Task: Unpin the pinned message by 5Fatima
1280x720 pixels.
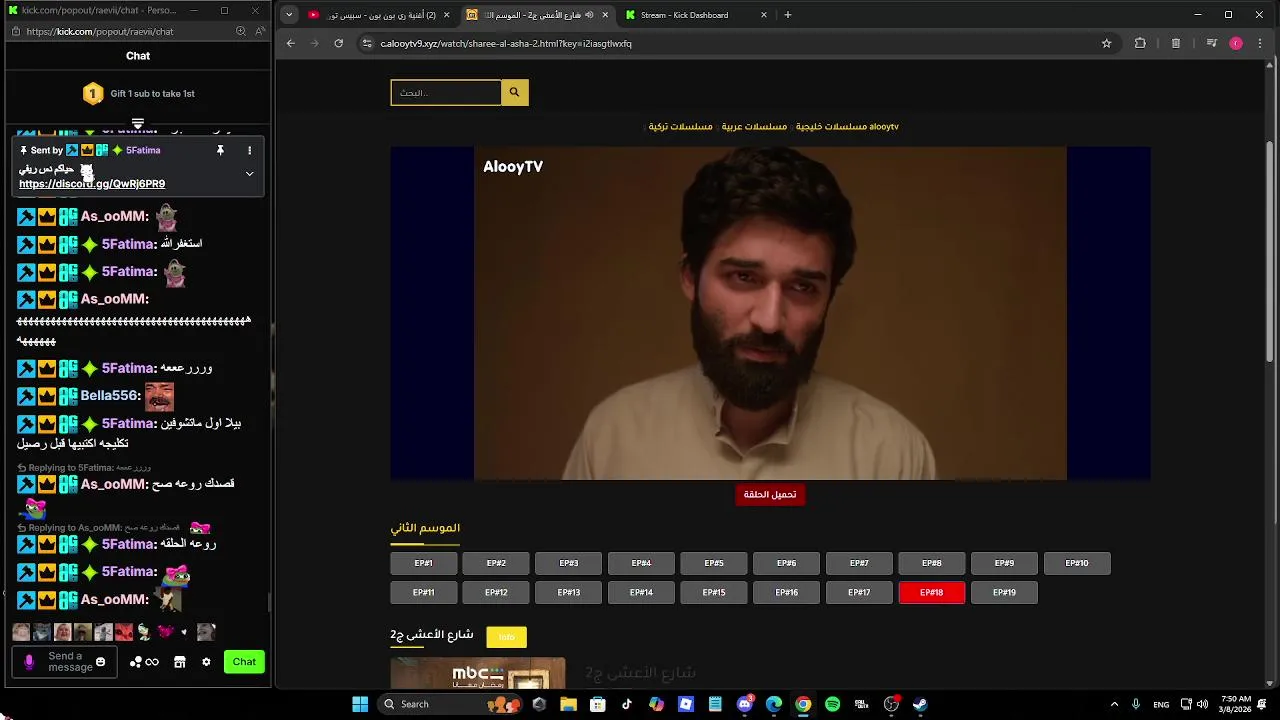Action: (220, 150)
